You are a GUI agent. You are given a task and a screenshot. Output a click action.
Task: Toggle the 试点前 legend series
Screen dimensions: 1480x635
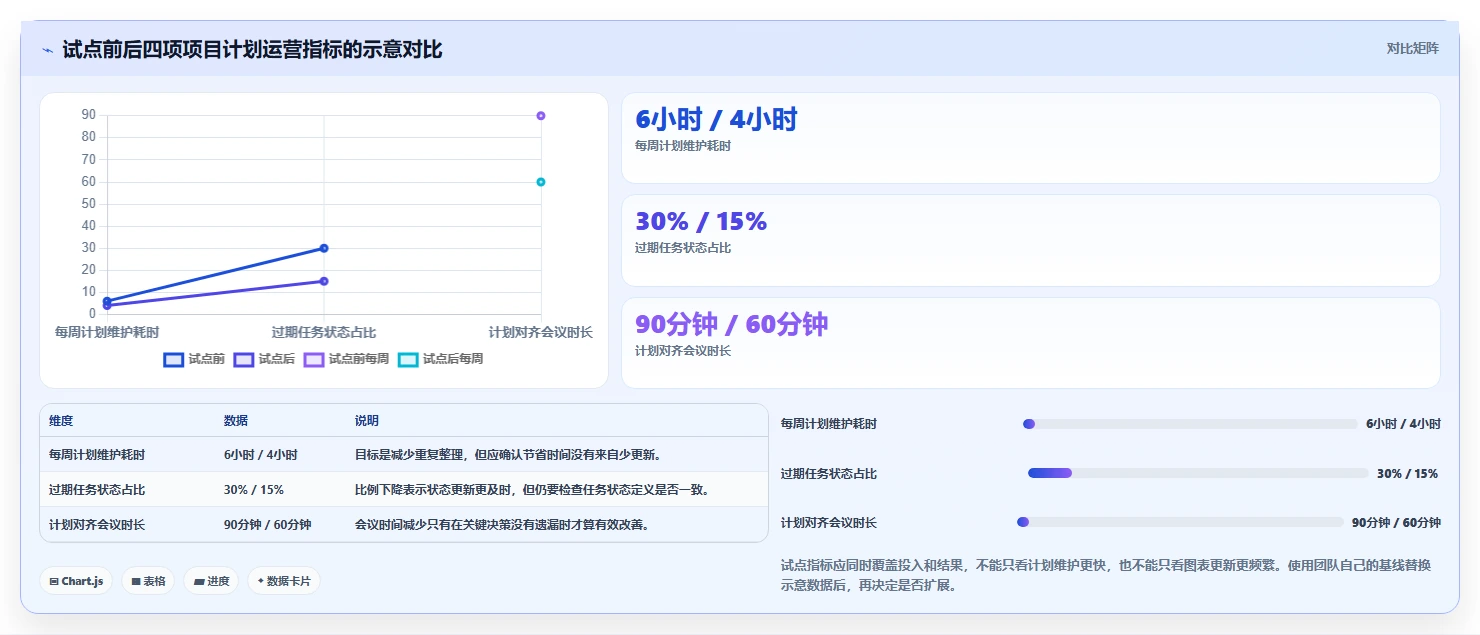(x=194, y=359)
